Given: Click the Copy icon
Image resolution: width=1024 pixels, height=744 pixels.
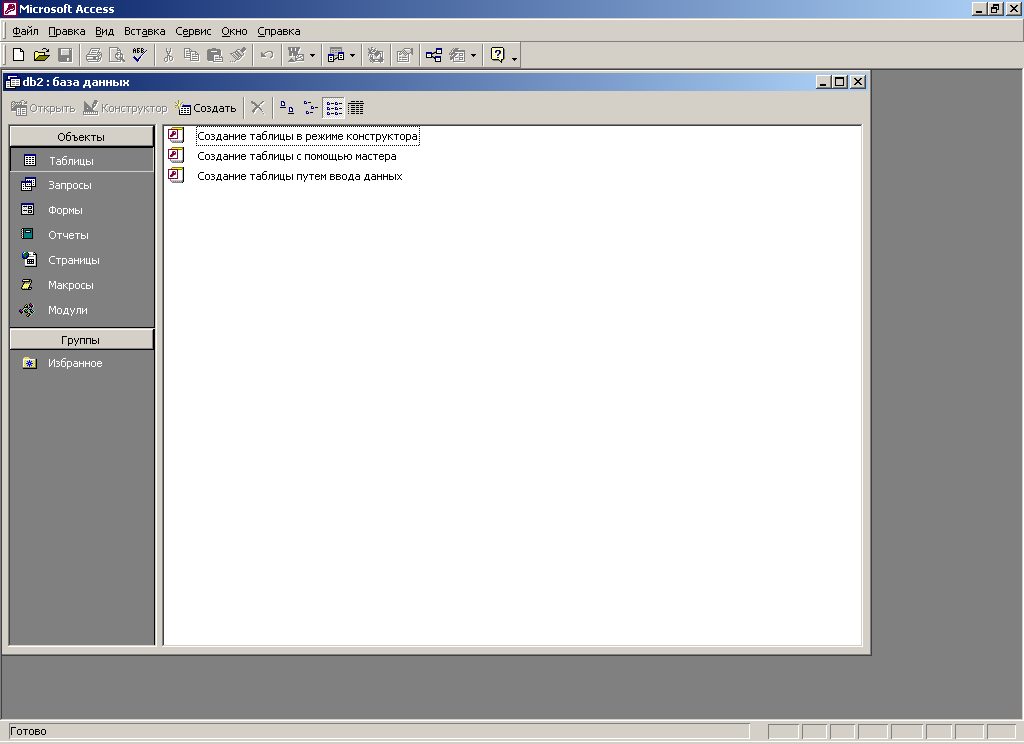Looking at the screenshot, I should (191, 56).
